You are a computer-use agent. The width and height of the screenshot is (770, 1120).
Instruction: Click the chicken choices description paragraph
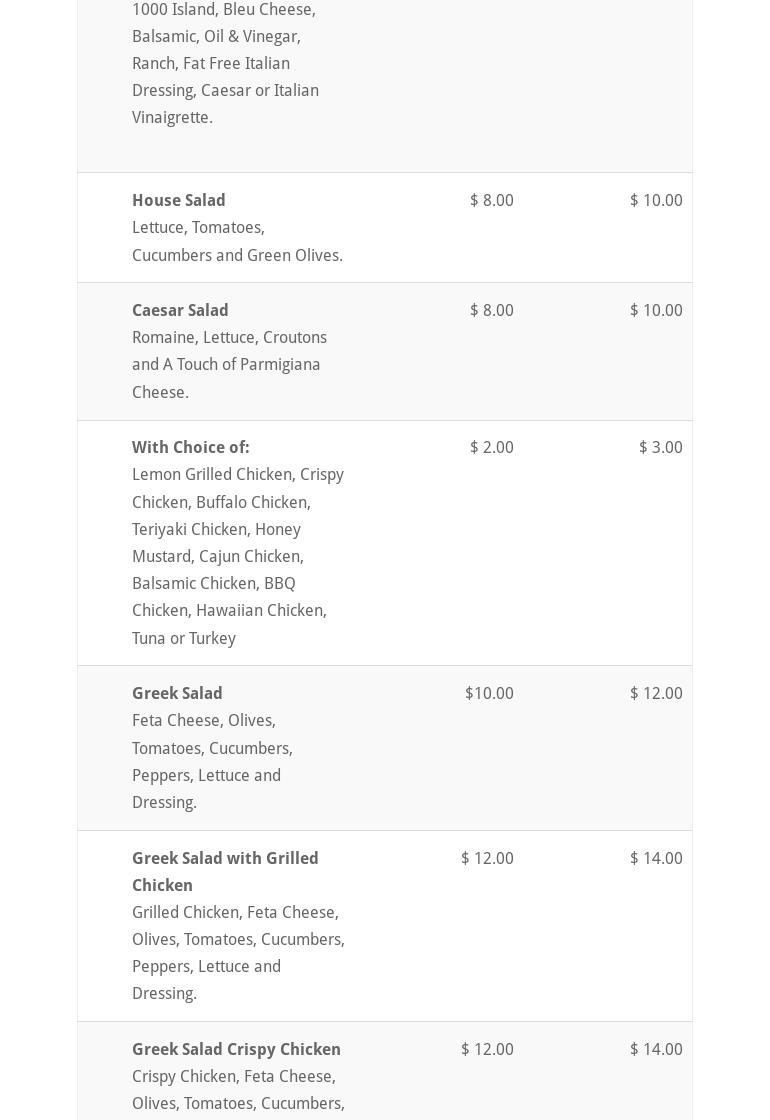click(237, 556)
